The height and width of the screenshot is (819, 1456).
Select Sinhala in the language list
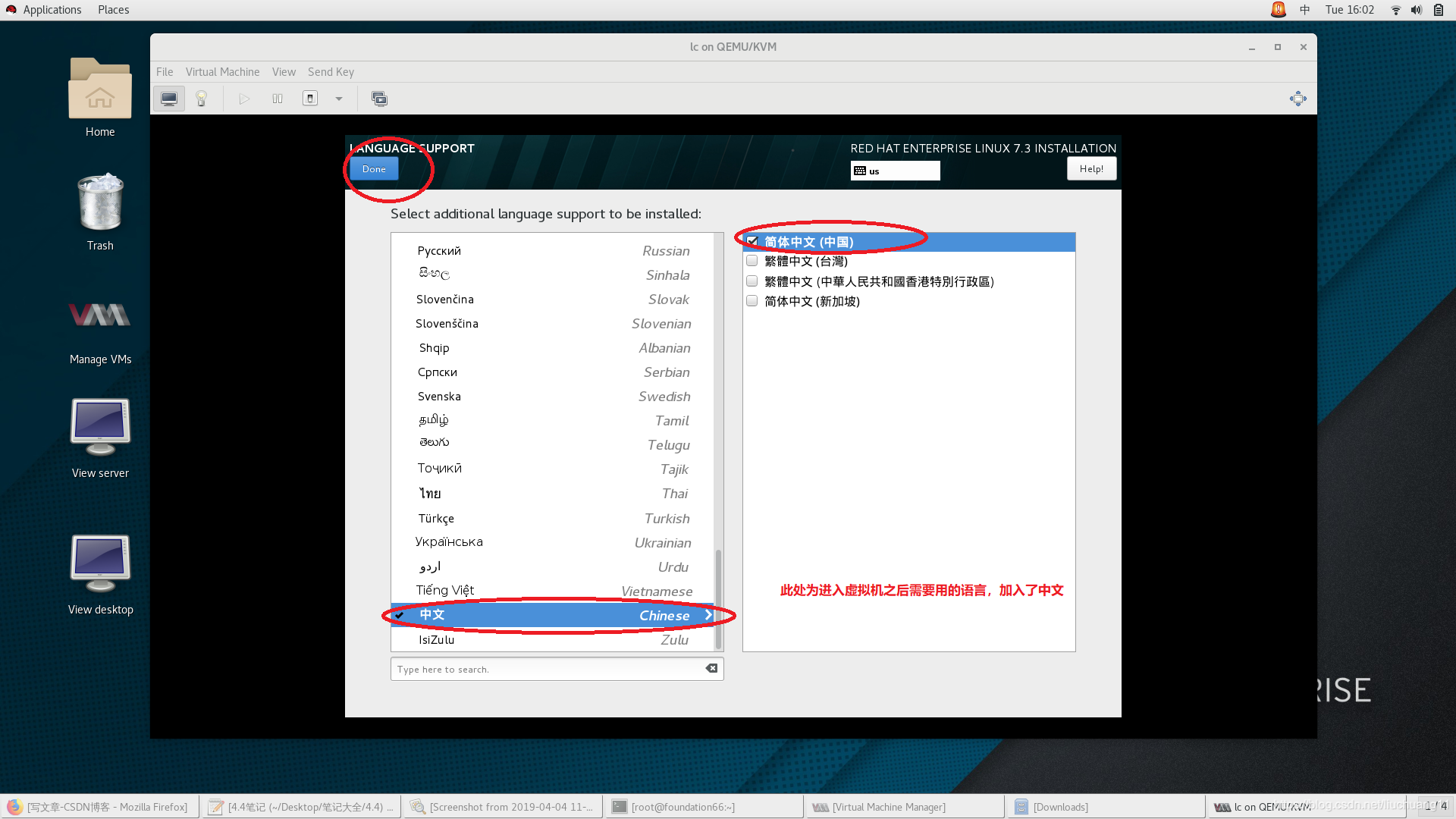[553, 275]
